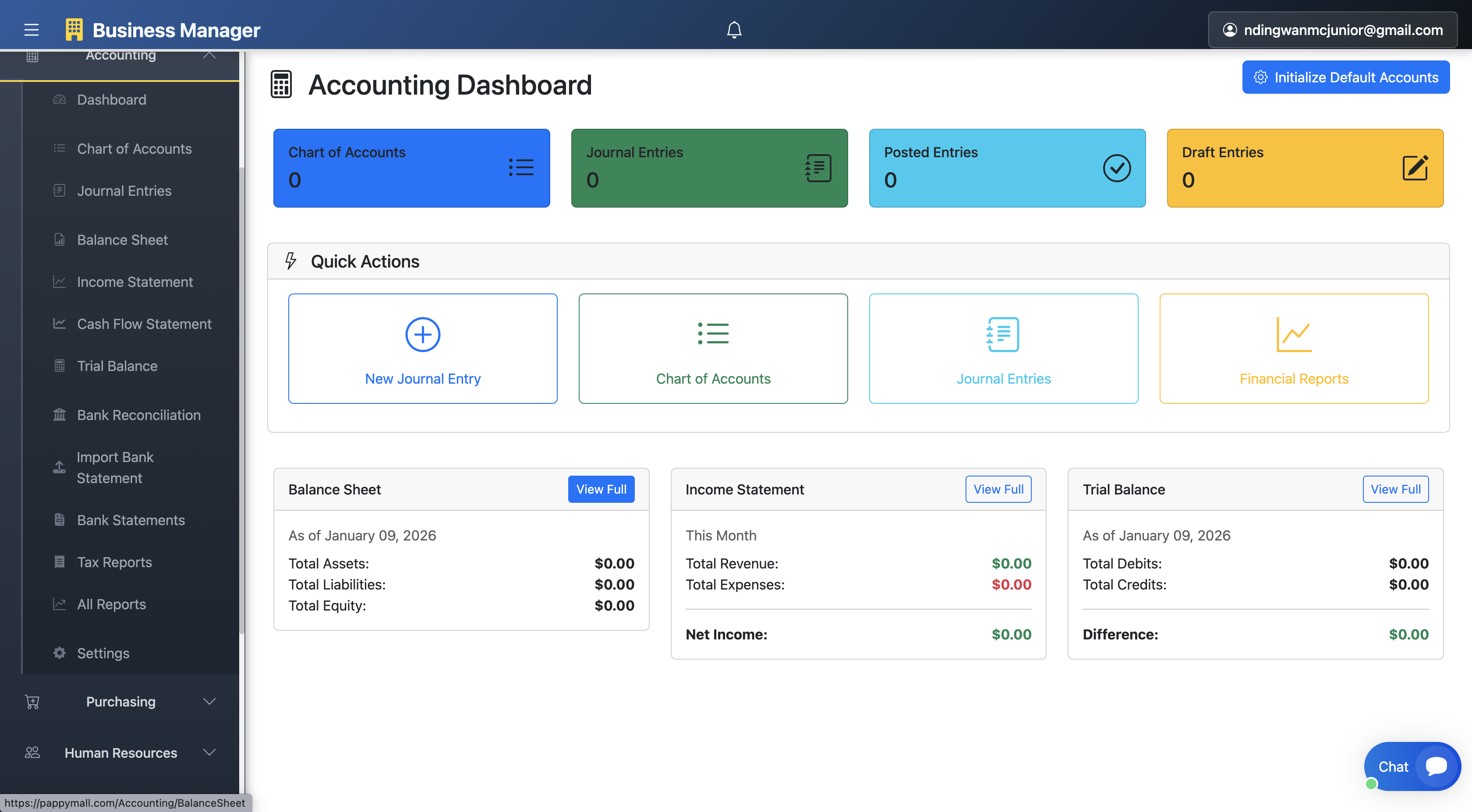
Task: Open Trial Balance from the sidebar
Action: tap(117, 366)
